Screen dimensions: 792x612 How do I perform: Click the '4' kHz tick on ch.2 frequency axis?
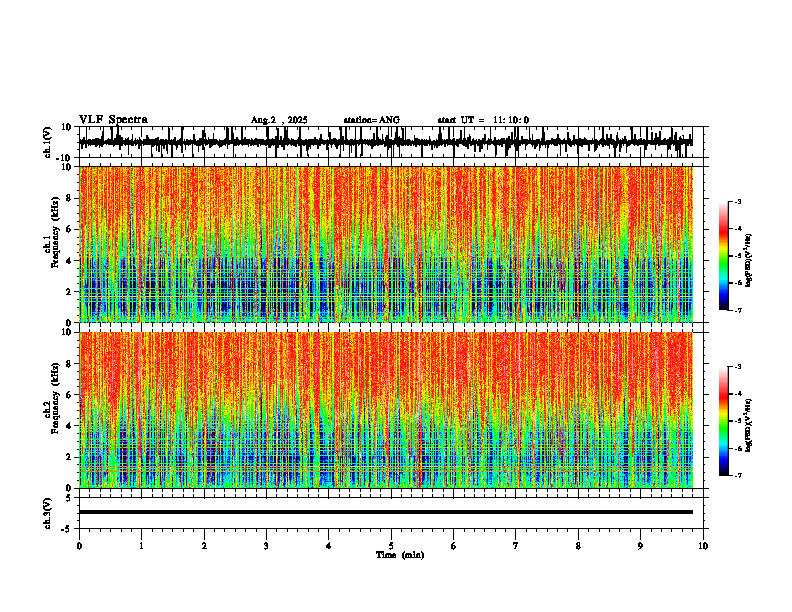coord(69,426)
